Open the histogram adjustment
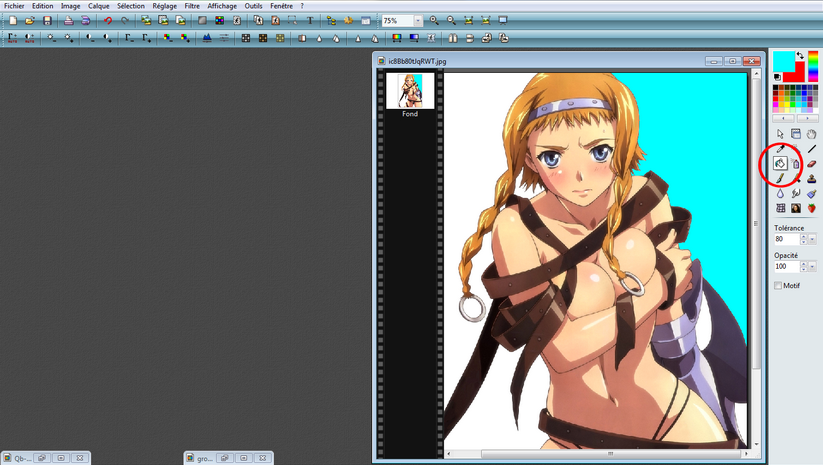Image resolution: width=823 pixels, height=465 pixels. pyautogui.click(x=207, y=38)
